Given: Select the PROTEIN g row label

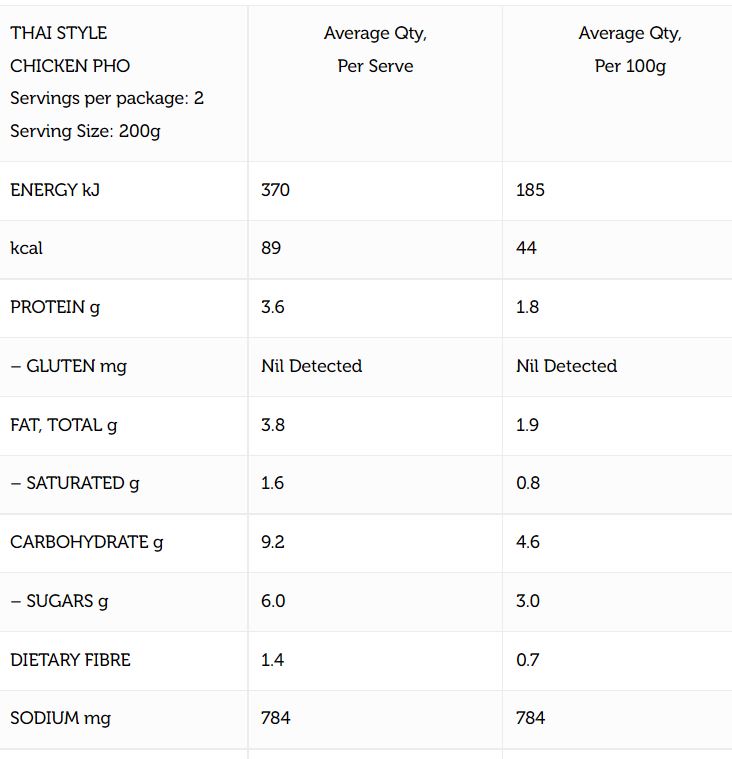Looking at the screenshot, I should tap(55, 307).
